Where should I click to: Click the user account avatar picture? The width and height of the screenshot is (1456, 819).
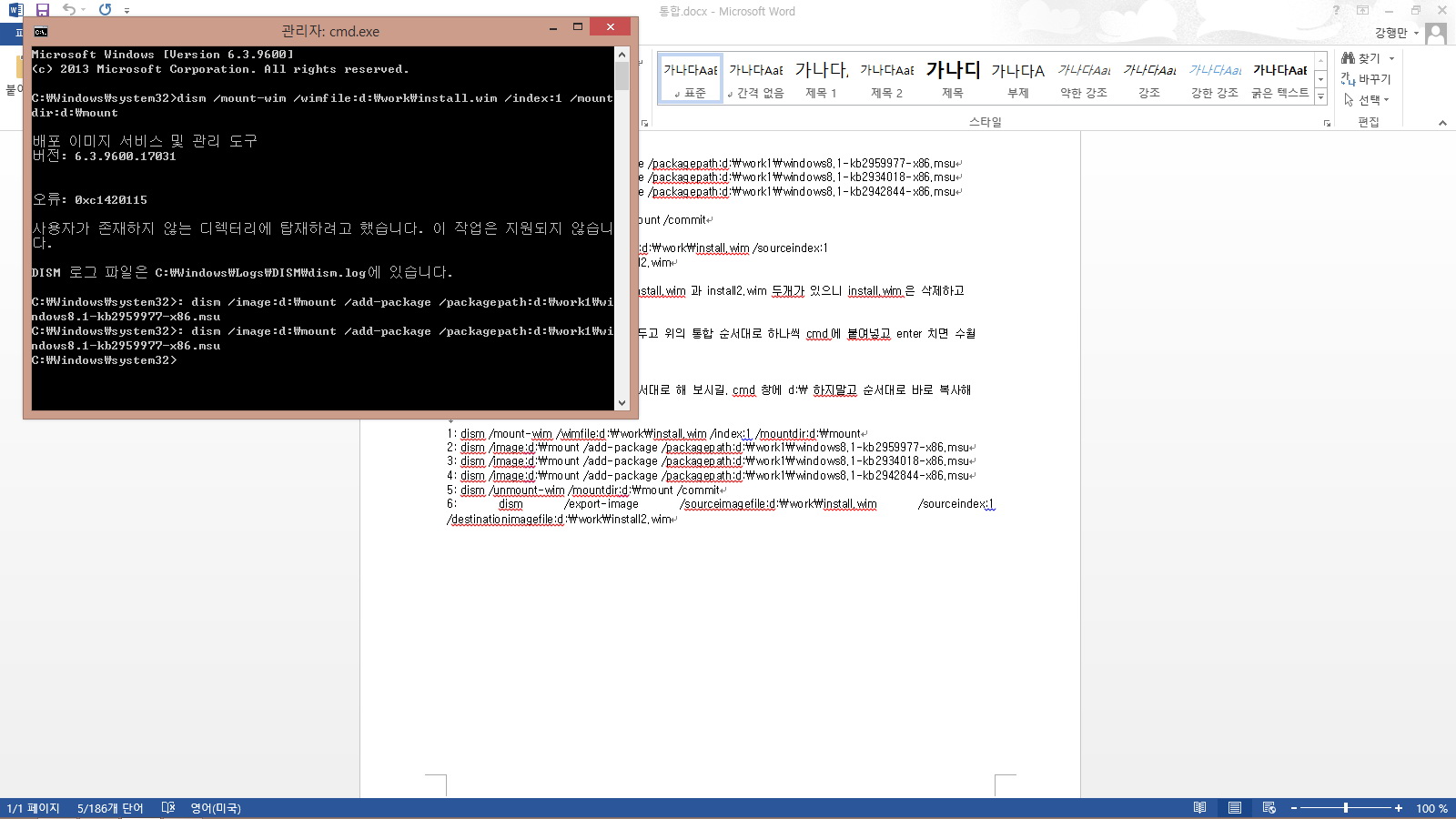coord(1436,33)
